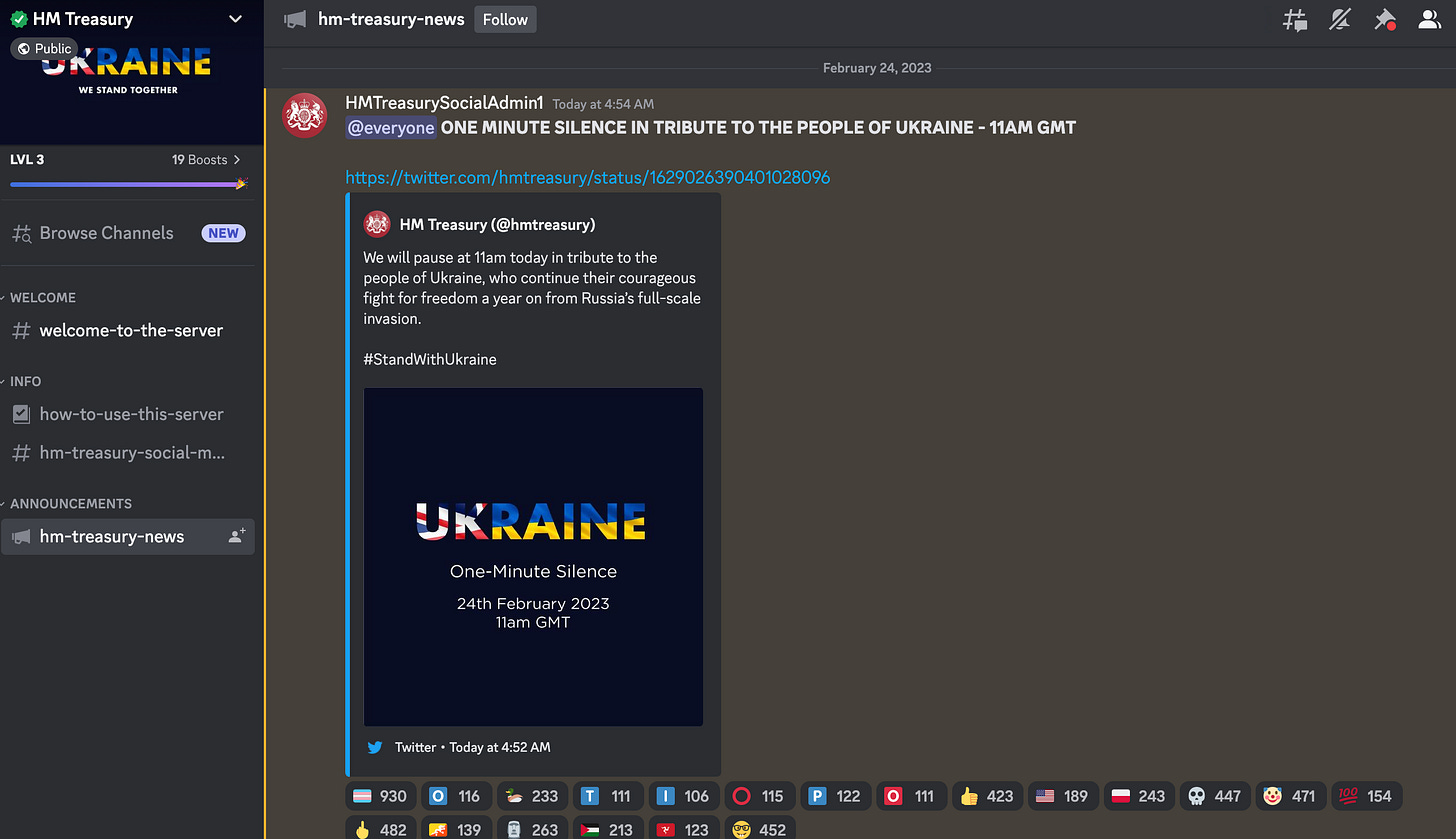Toggle the skull reaction with 447
1456x839 pixels.
point(1214,796)
